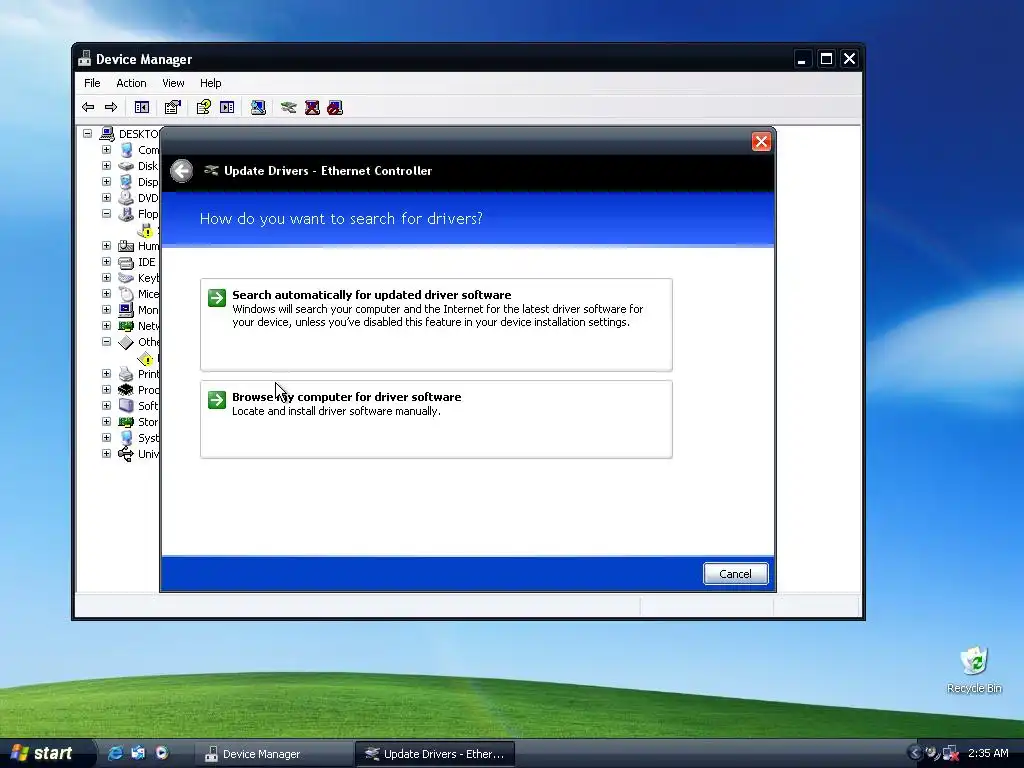1024x768 pixels.
Task: Open Properties from the Device Manager toolbar
Action: [172, 107]
